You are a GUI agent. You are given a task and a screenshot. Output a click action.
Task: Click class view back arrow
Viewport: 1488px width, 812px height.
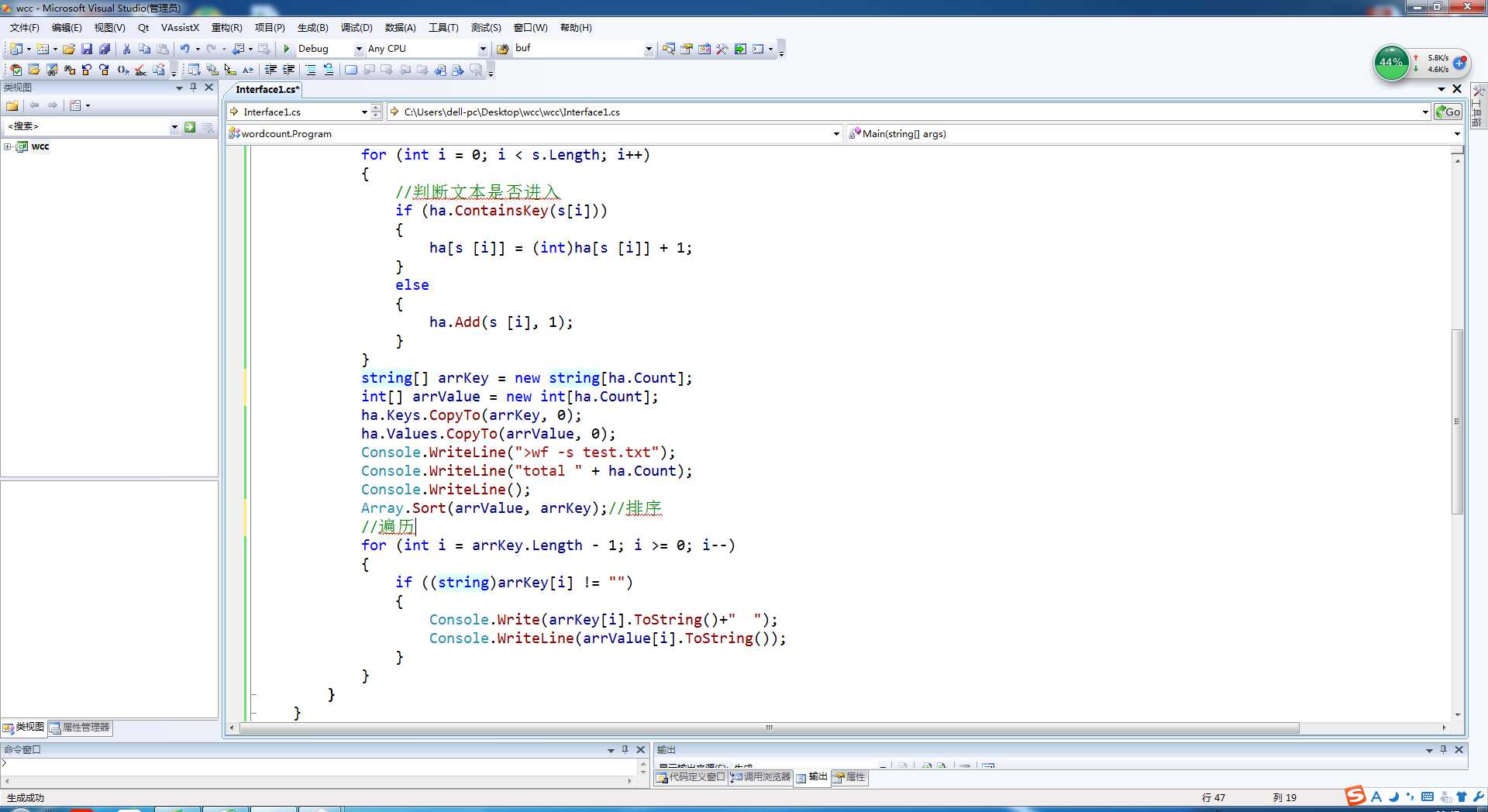tap(33, 105)
